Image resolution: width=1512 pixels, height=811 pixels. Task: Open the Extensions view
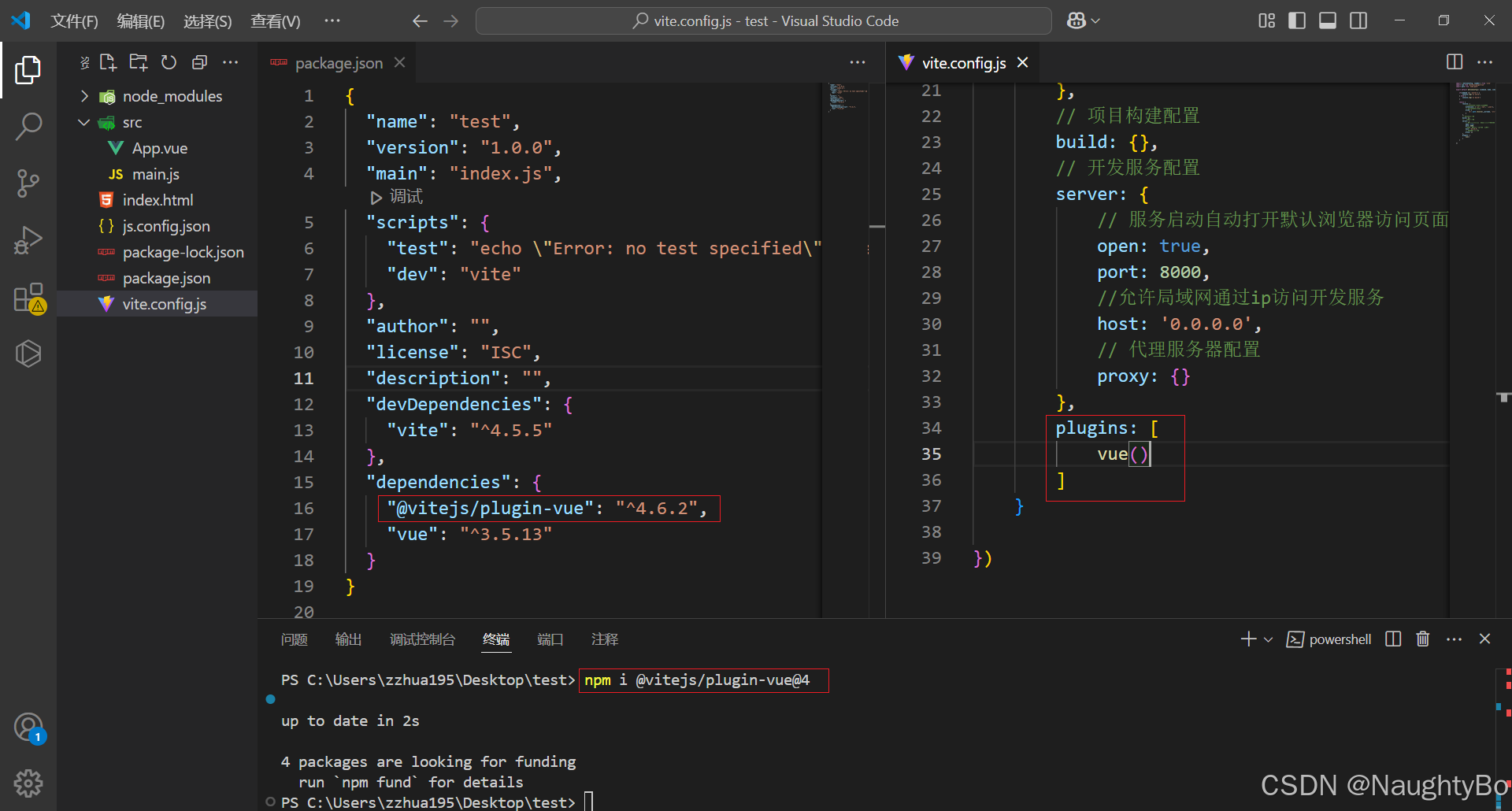tap(28, 298)
